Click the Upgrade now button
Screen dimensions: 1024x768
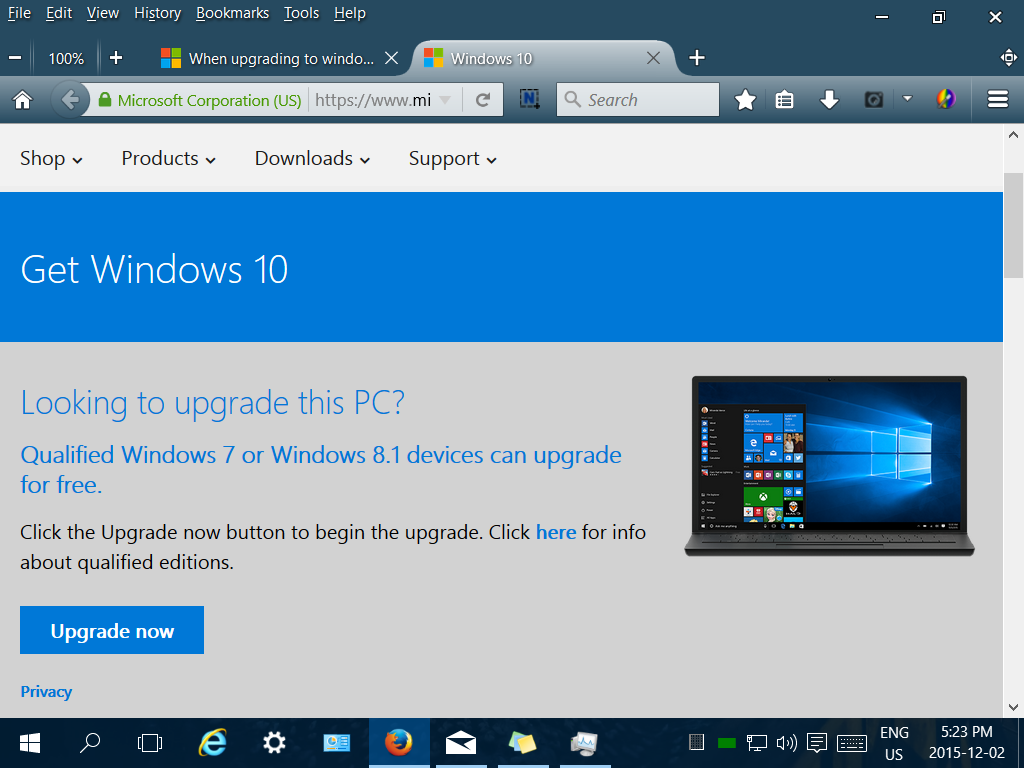coord(112,630)
